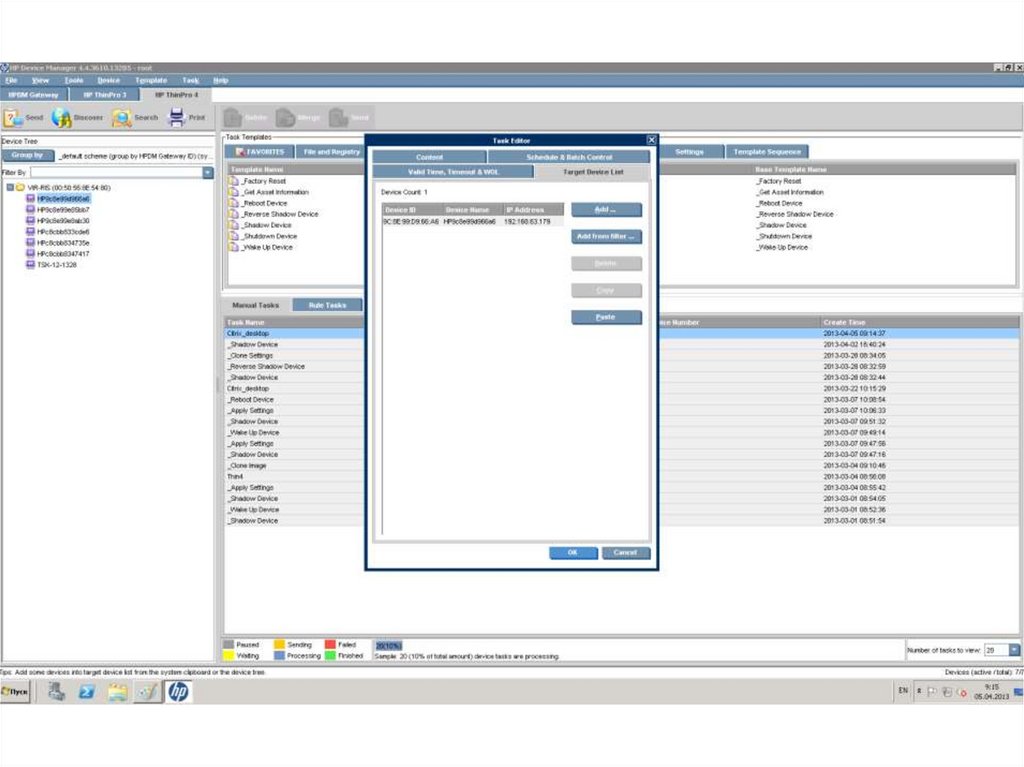The image size is (1024, 767).
Task: Switch to the HP ThinPro 4 tab
Action: (176, 95)
